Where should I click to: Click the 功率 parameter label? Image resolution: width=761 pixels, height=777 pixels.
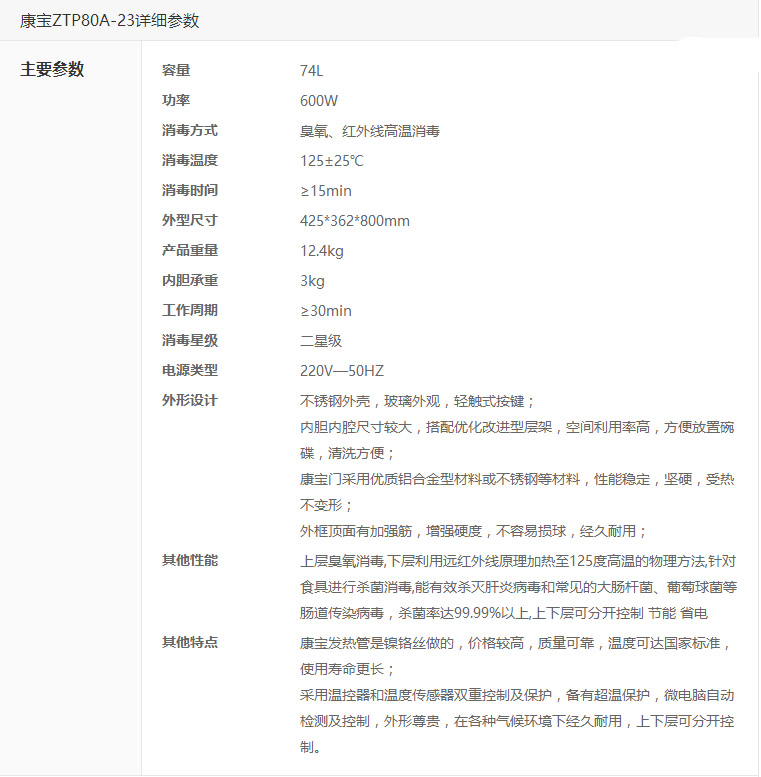(x=176, y=101)
